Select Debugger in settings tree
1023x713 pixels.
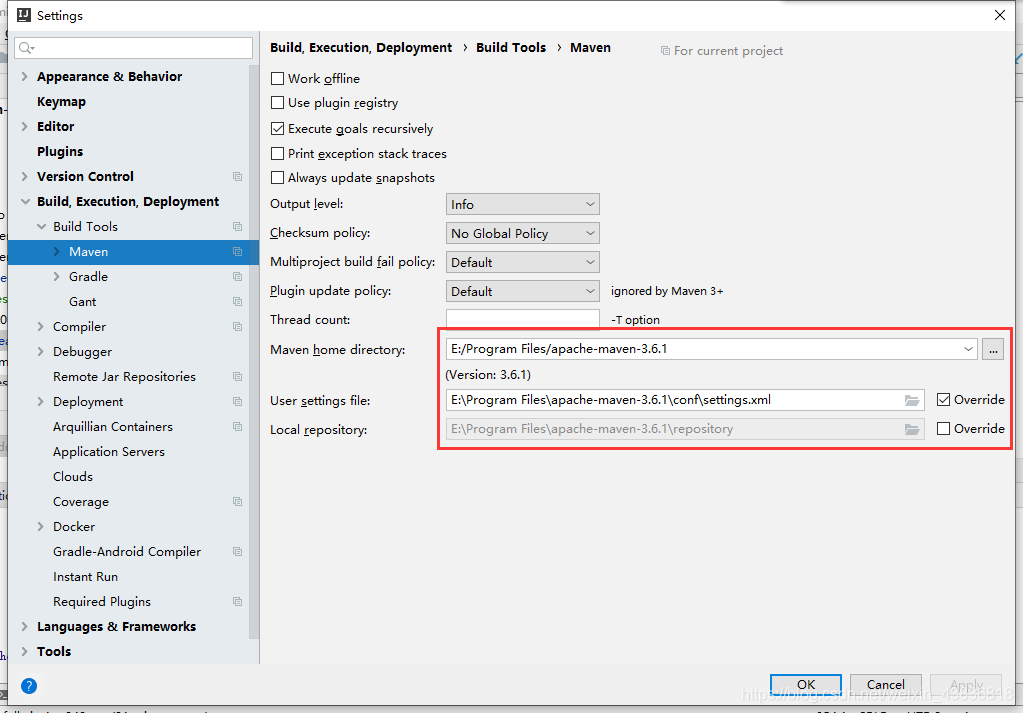(x=82, y=352)
